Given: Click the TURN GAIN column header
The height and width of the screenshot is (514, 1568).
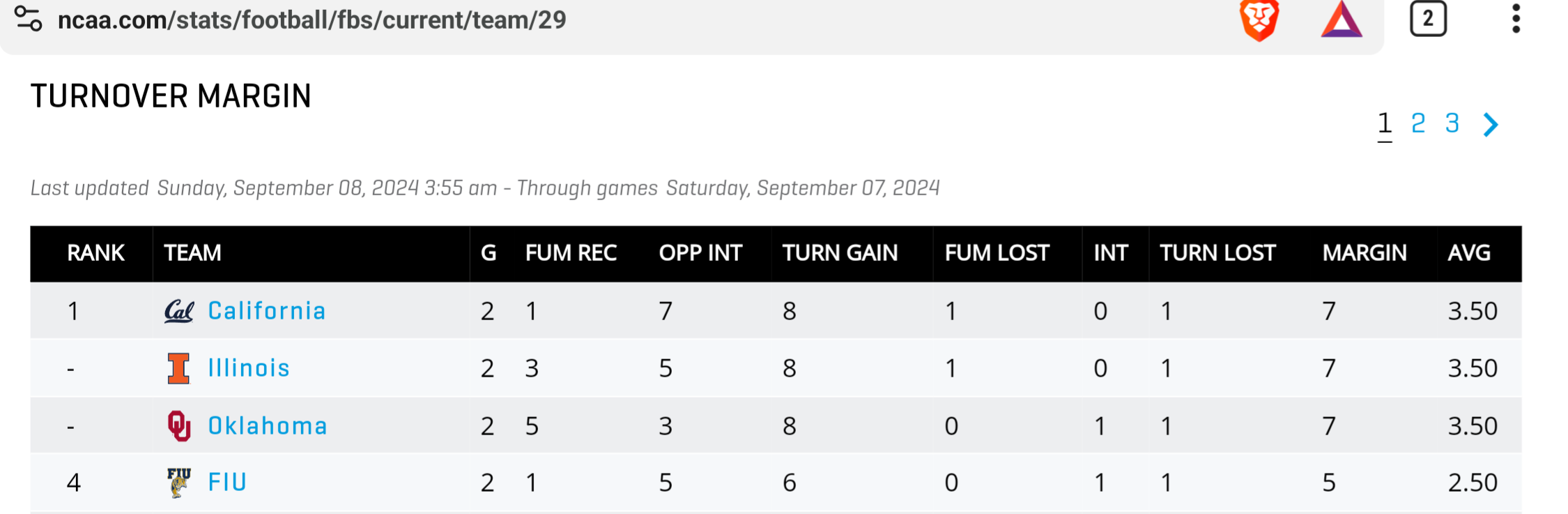Looking at the screenshot, I should coord(840,253).
